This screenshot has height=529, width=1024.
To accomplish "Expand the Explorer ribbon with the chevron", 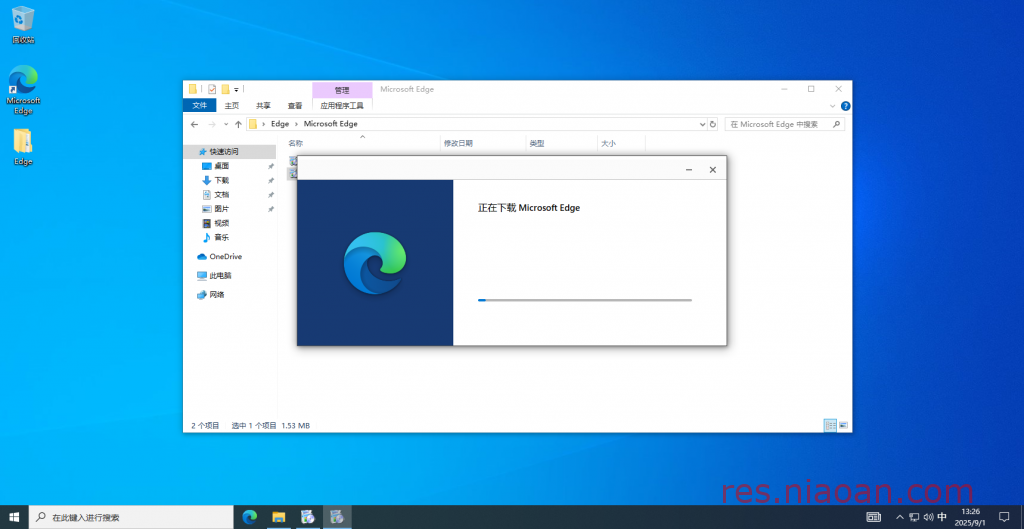I will [833, 106].
